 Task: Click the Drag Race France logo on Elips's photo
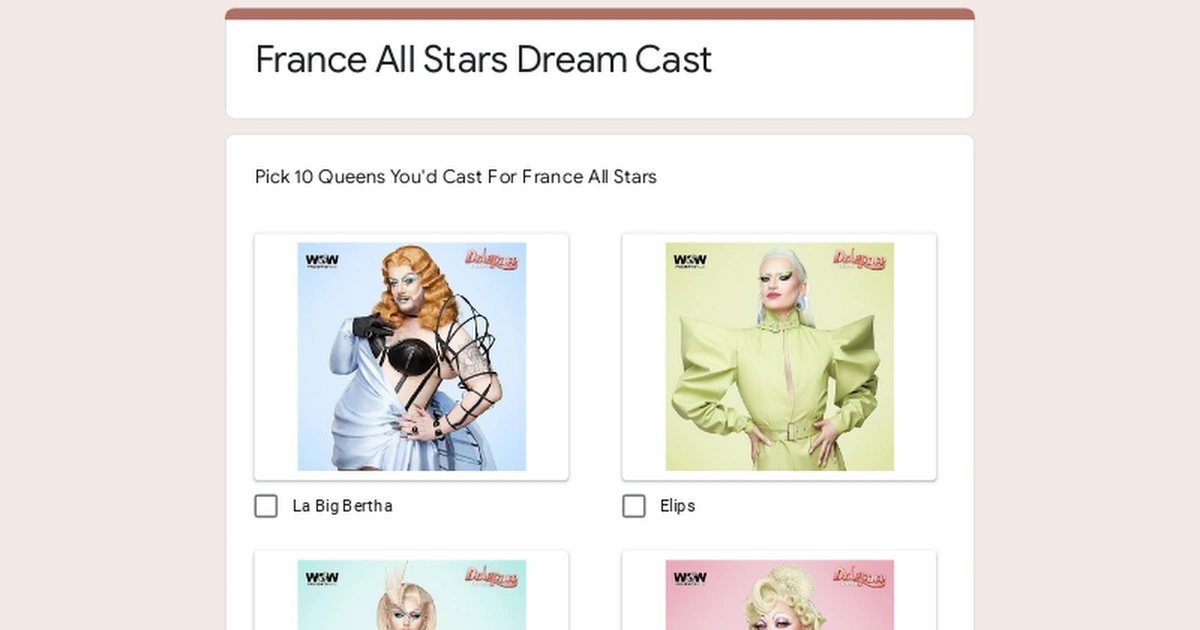click(x=860, y=258)
